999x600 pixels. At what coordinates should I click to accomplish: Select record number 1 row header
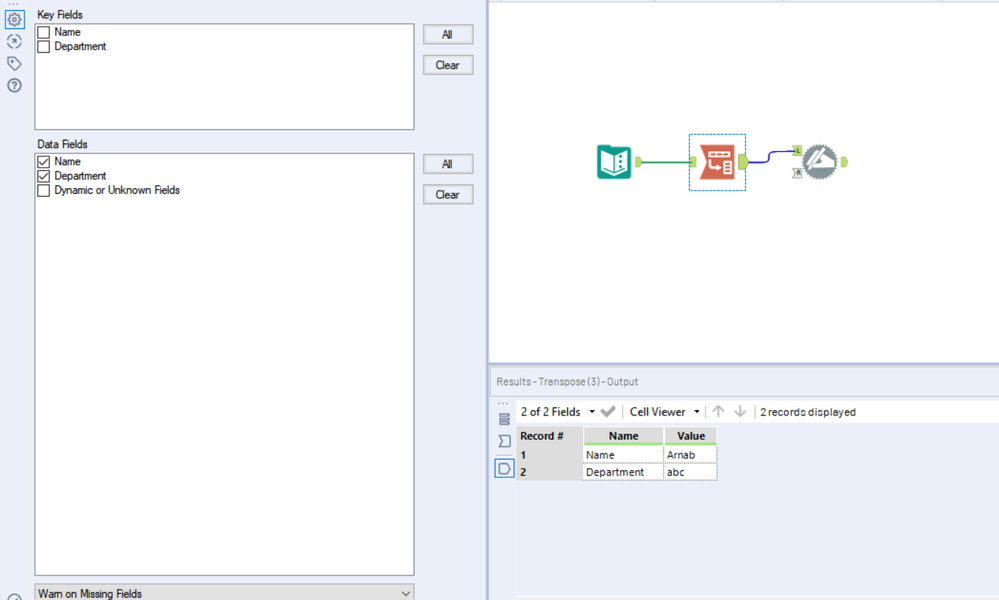coord(549,455)
